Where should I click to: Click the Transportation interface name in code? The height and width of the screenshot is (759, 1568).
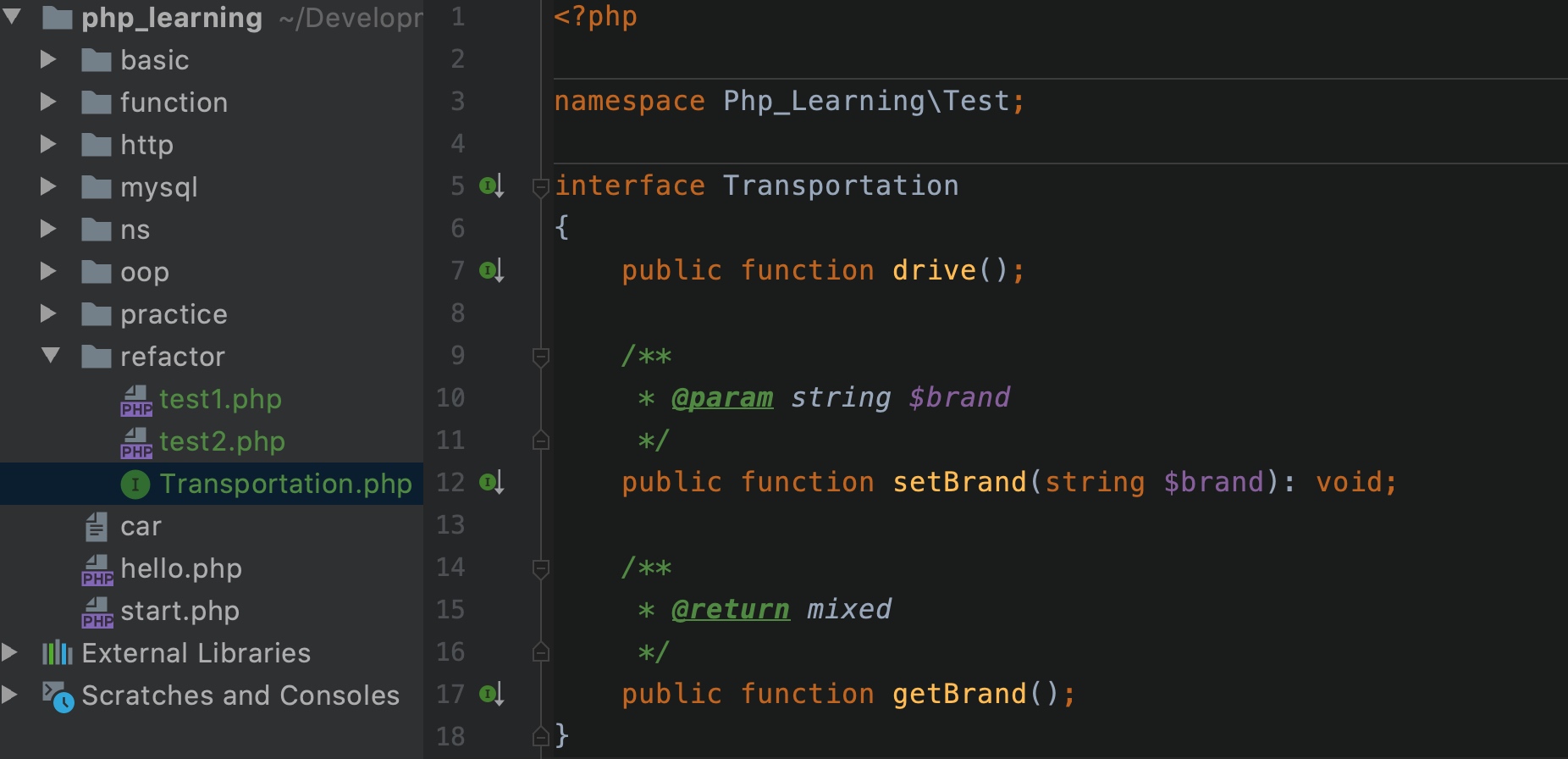point(841,186)
